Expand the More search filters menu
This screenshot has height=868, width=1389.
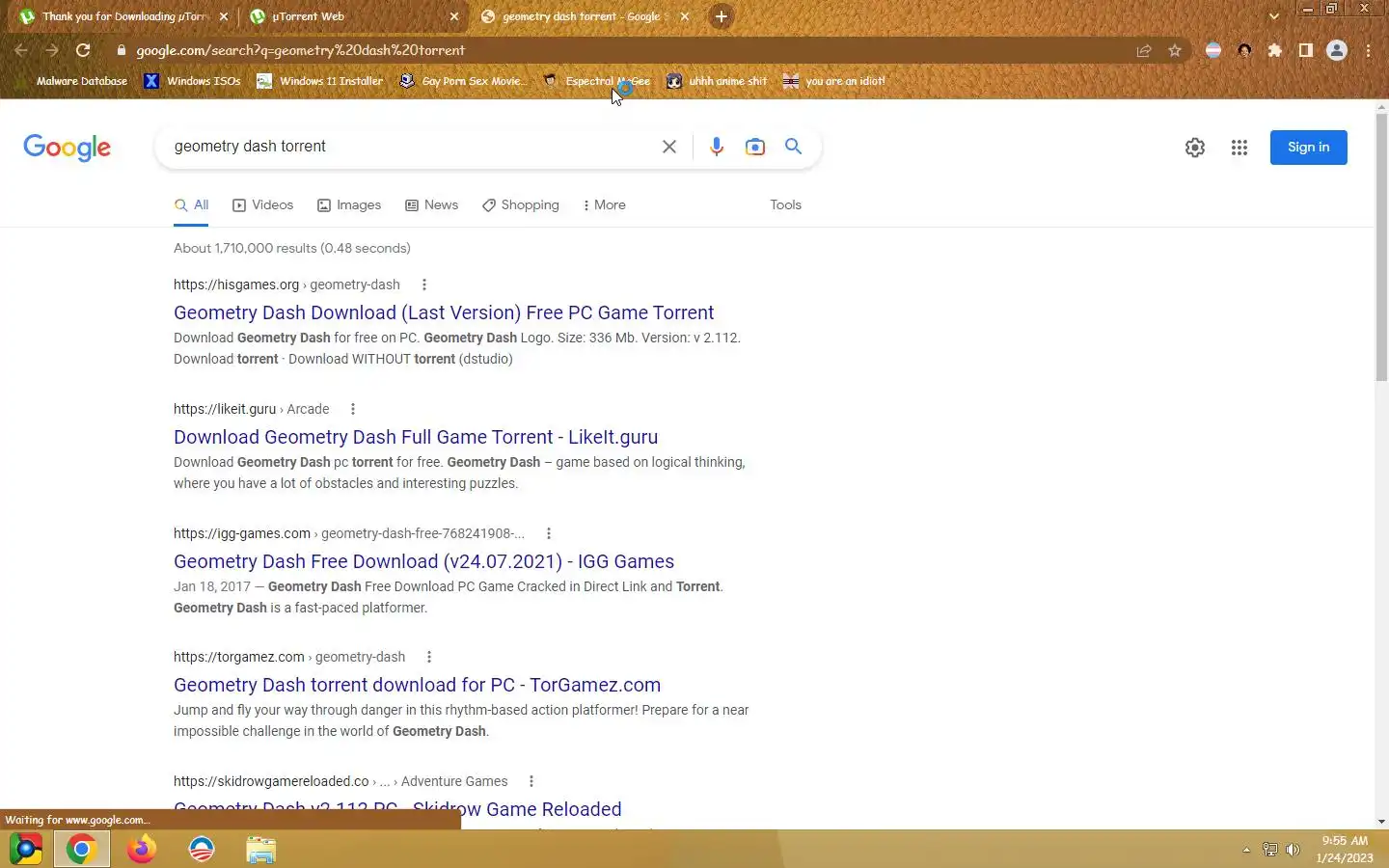pyautogui.click(x=605, y=205)
